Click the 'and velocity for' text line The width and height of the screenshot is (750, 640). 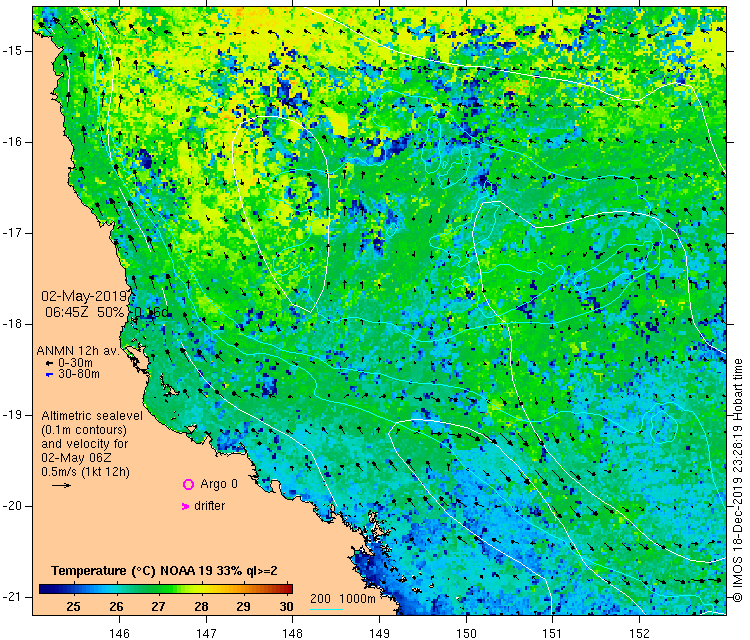(x=85, y=443)
